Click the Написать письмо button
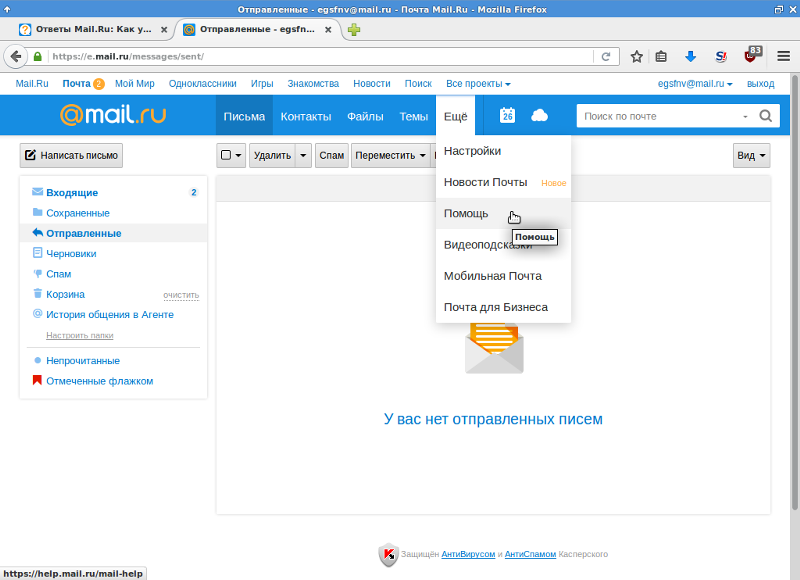This screenshot has width=800, height=580. coord(71,156)
